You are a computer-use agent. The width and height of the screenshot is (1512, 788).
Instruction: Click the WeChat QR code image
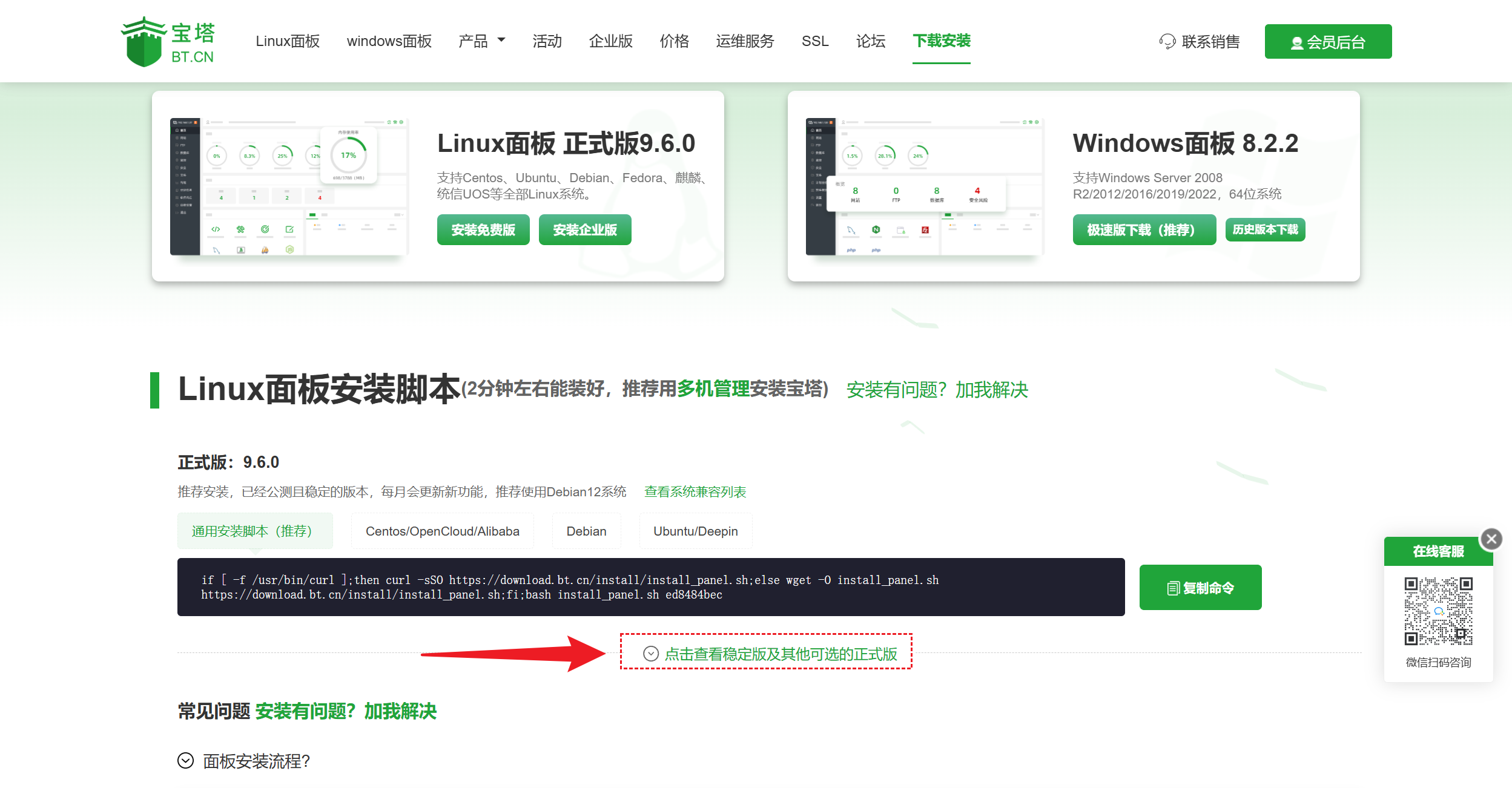click(x=1438, y=611)
